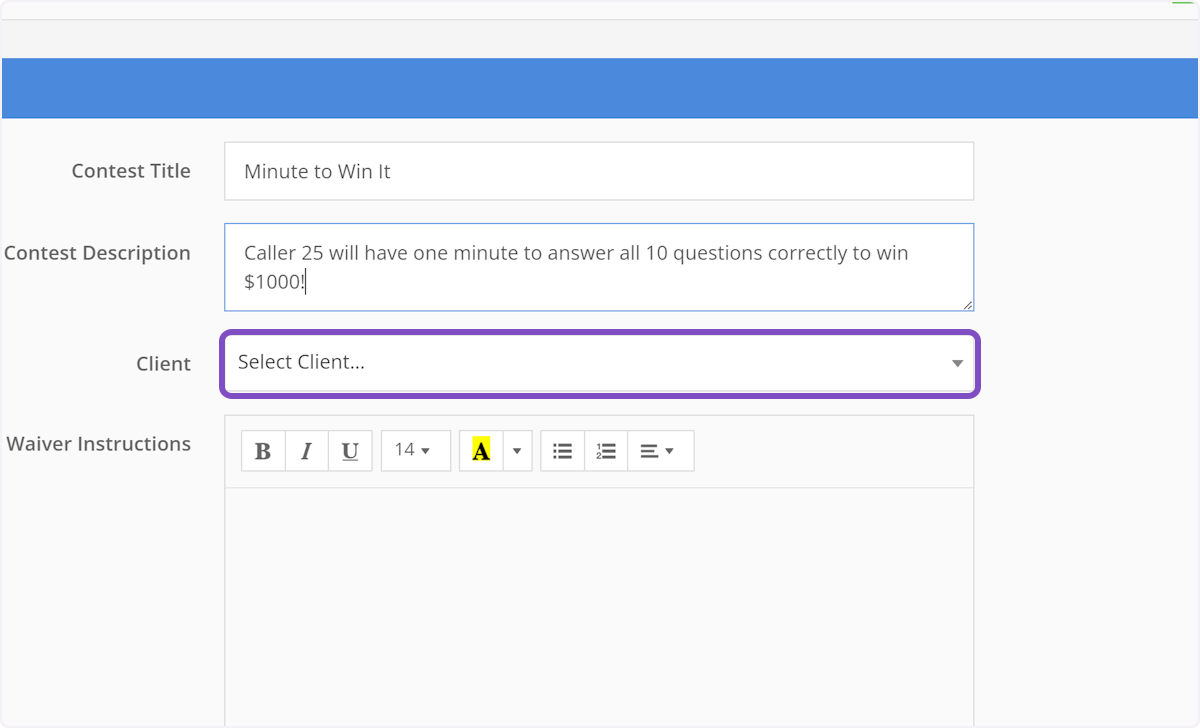Click the description box resize grip
This screenshot has height=728, width=1200.
coord(968,305)
